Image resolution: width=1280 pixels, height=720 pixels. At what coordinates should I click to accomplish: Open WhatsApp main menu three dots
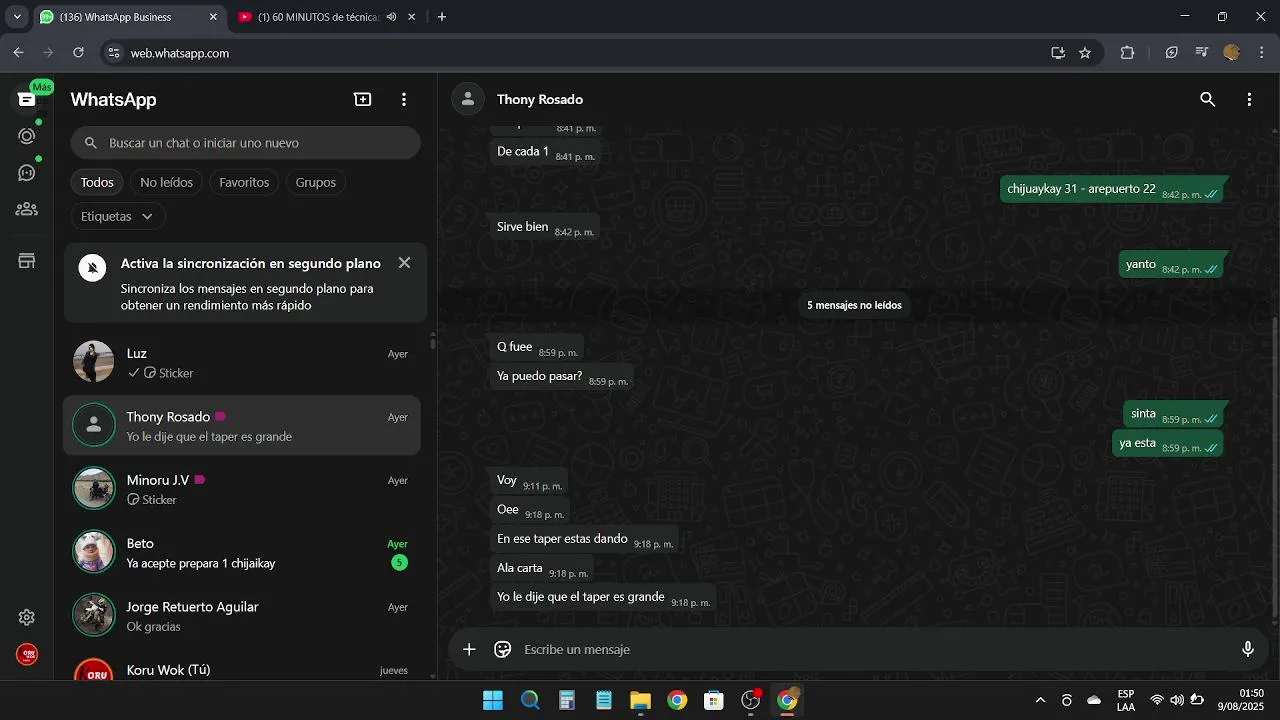pyautogui.click(x=404, y=99)
